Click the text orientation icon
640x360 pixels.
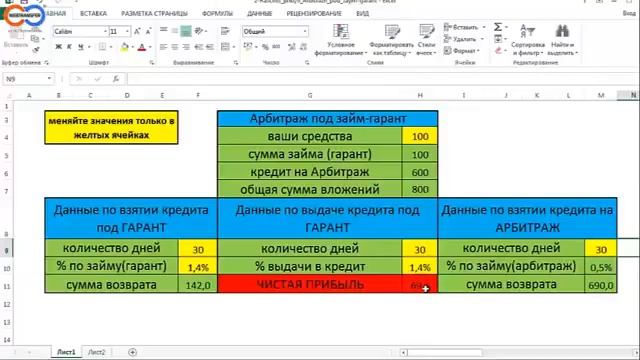point(199,31)
